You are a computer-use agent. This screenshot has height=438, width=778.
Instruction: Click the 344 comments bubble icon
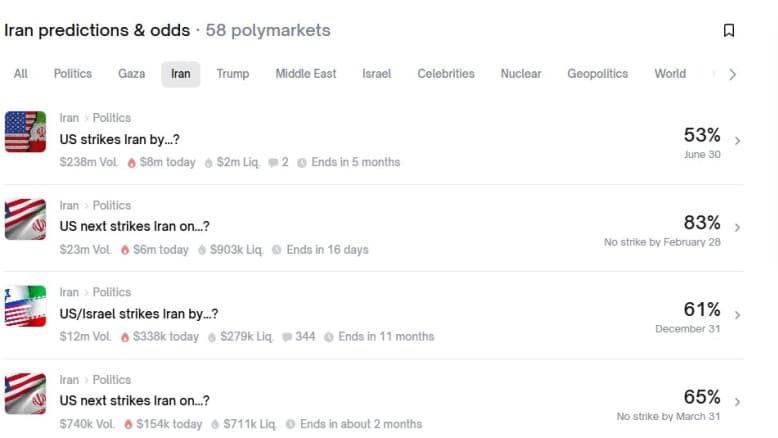tap(287, 337)
